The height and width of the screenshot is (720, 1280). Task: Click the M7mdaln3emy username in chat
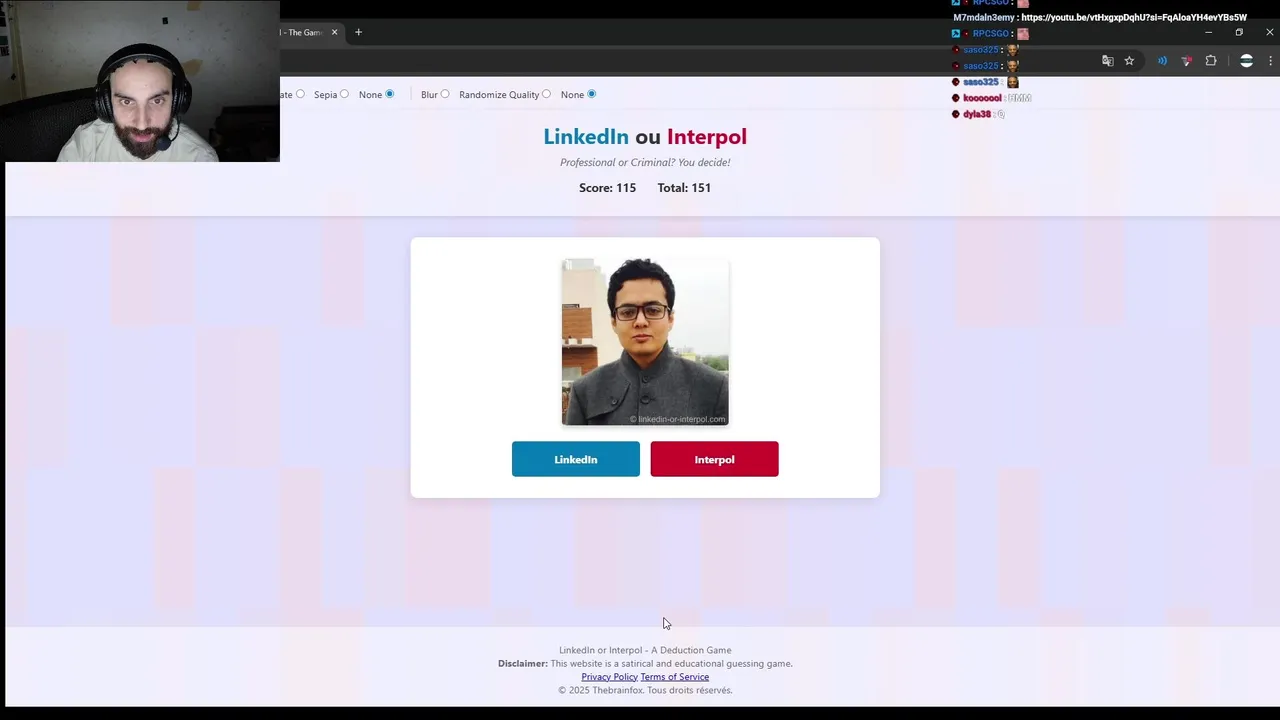[983, 17]
